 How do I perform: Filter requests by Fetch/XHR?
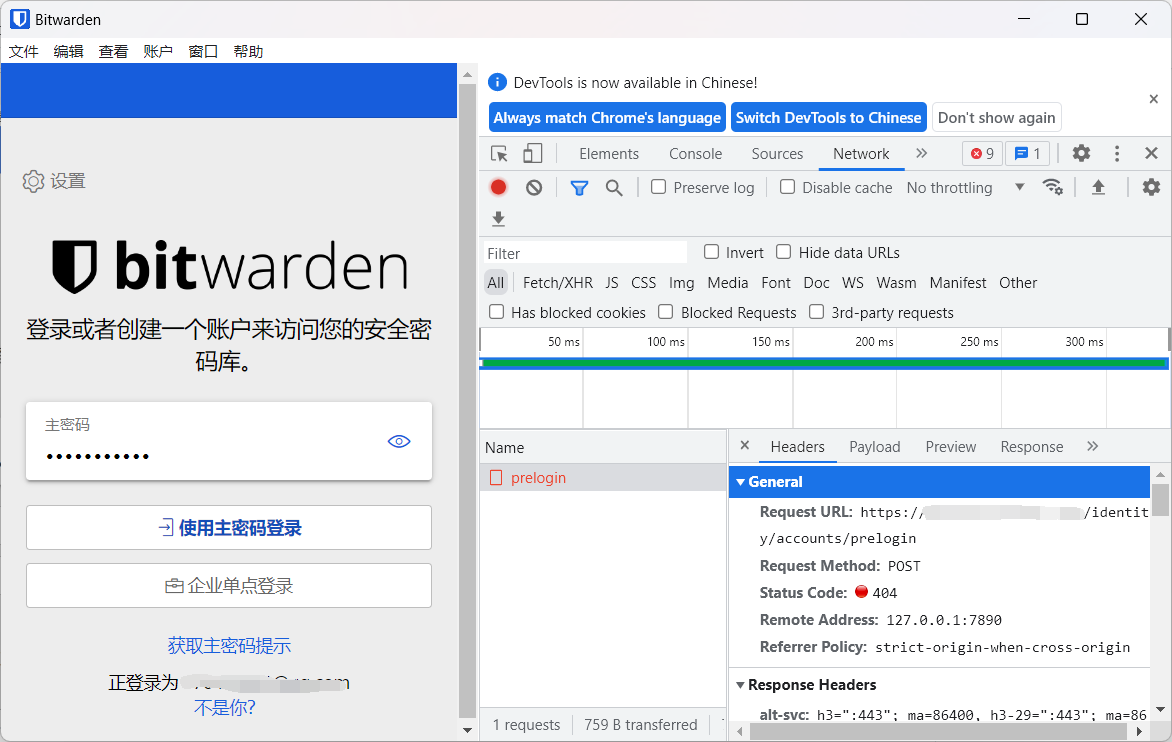tap(558, 282)
